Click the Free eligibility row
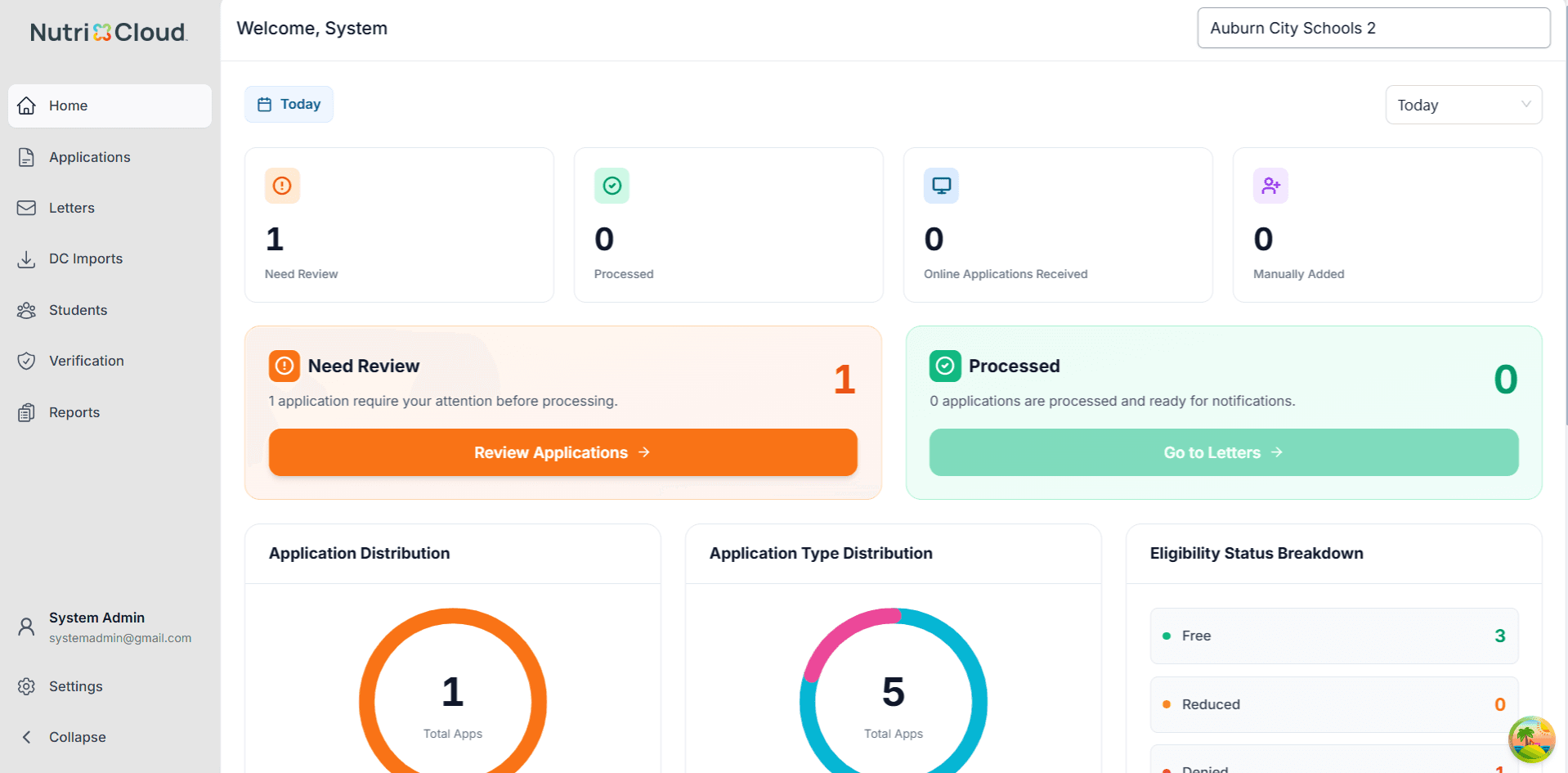This screenshot has width=1568, height=773. (1334, 636)
